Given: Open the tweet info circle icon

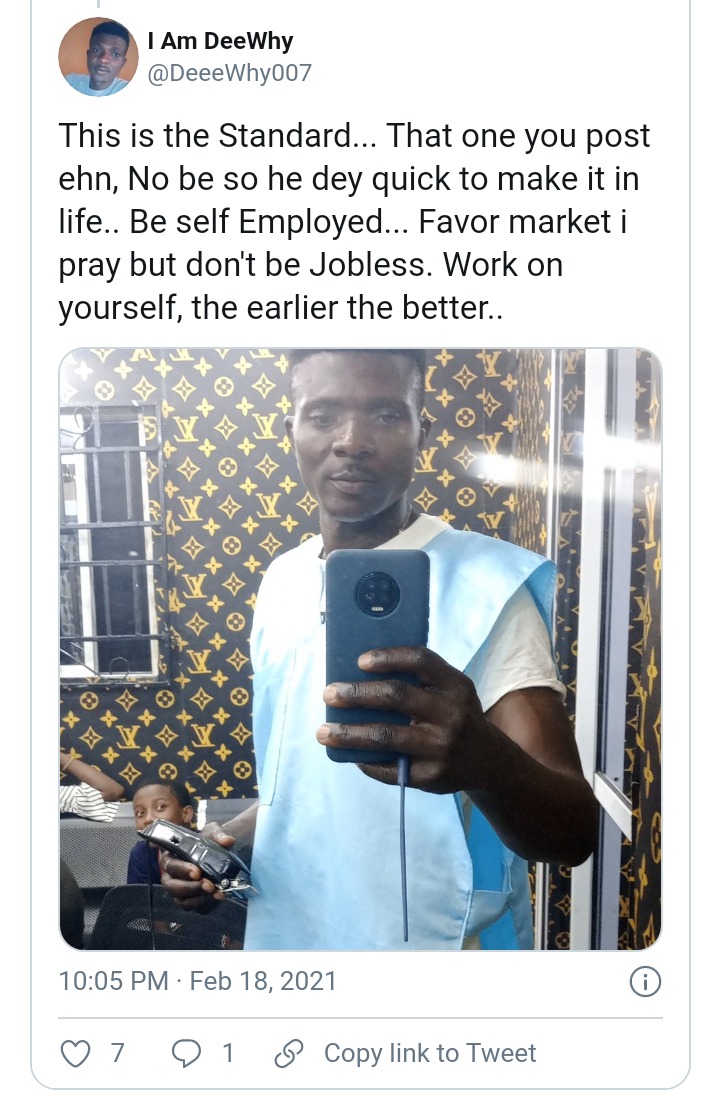Looking at the screenshot, I should click(x=645, y=981).
